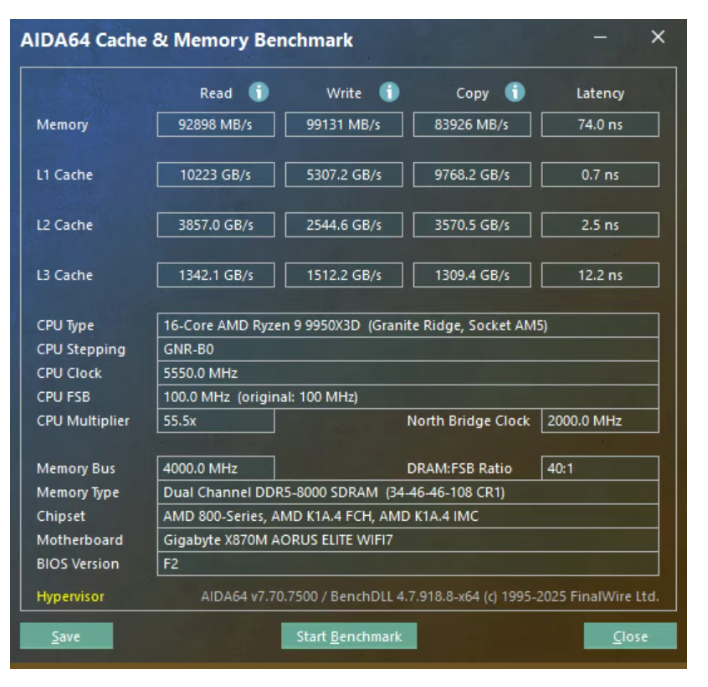The width and height of the screenshot is (708, 687).
Task: Click Memory Bus value 4000.0 MHz
Action: (215, 468)
